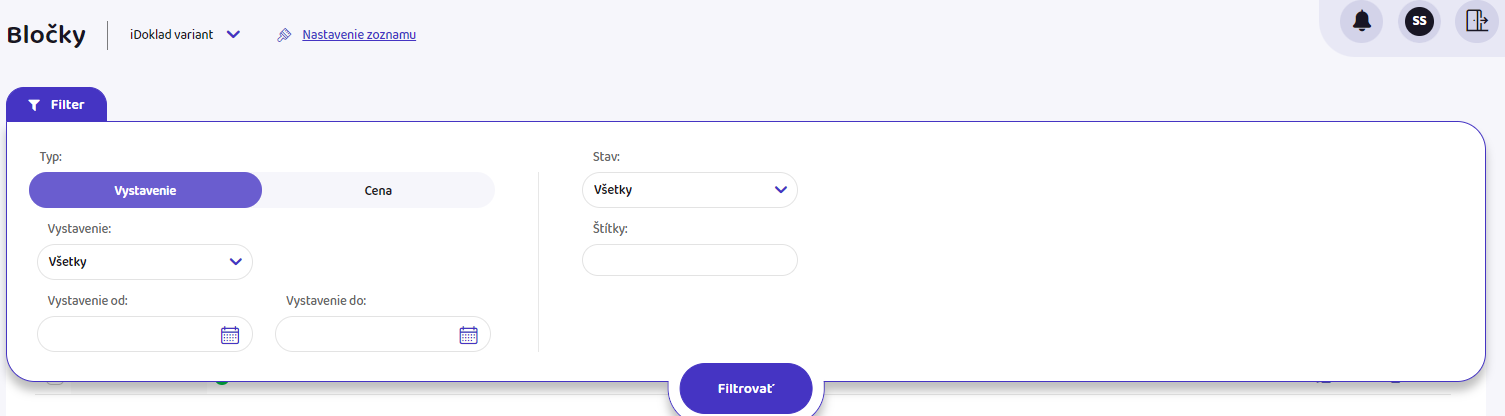Open the Nastavenie zoznamu link
Image resolution: width=1505 pixels, height=416 pixels.
tap(359, 35)
